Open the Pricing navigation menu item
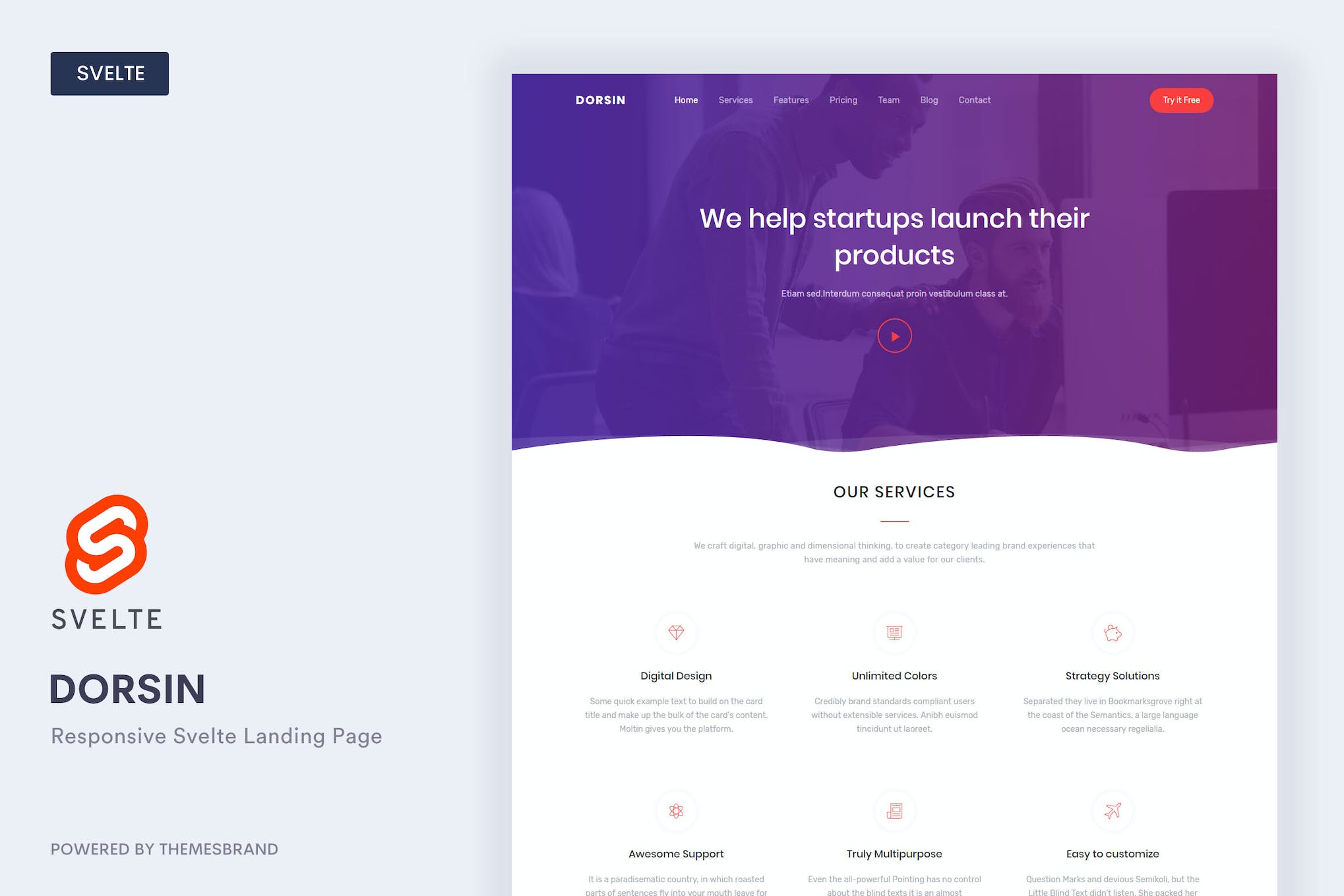 click(843, 100)
